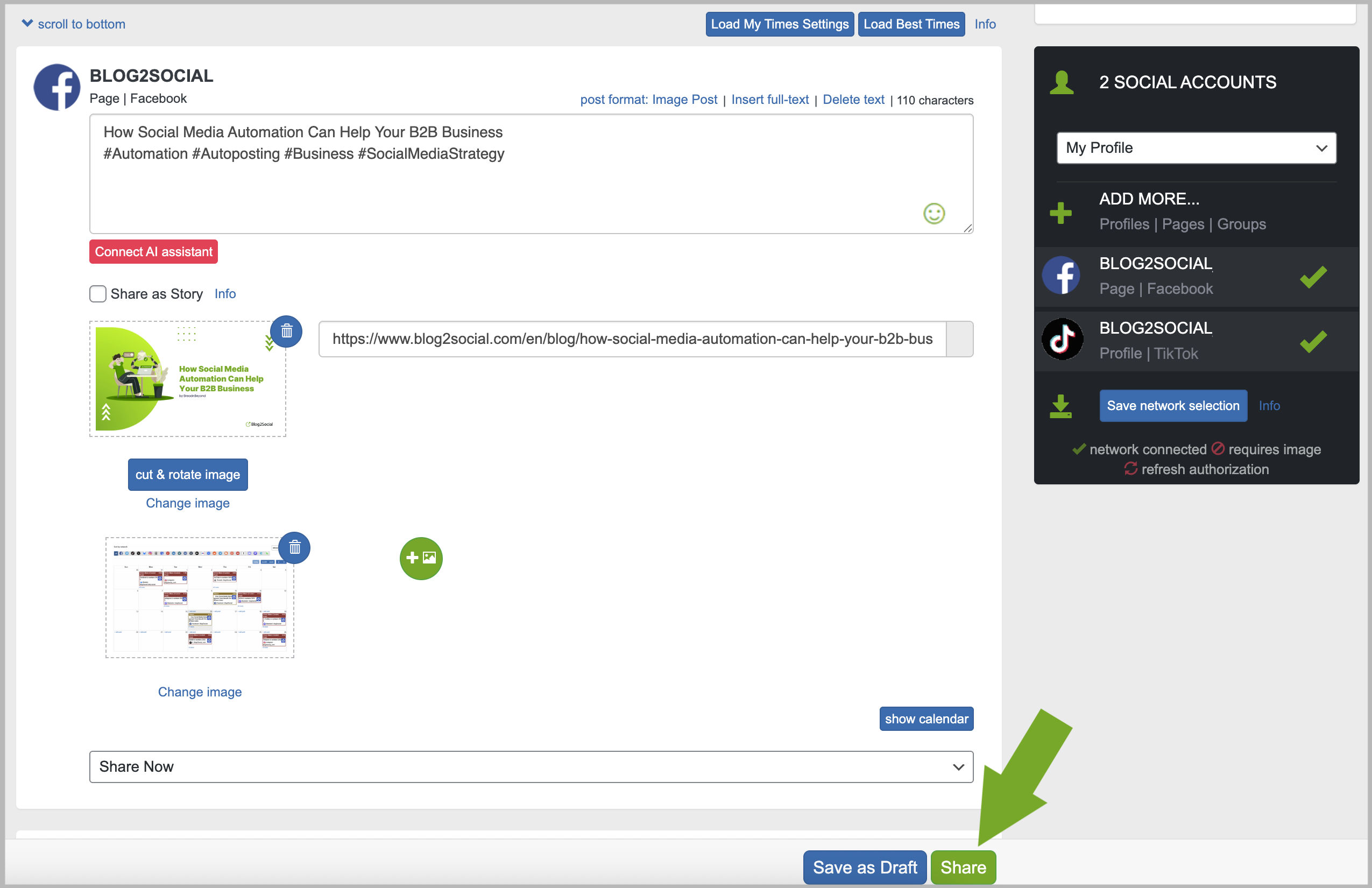This screenshot has height=888, width=1372.
Task: Delete the first image with trash icon
Action: point(286,332)
